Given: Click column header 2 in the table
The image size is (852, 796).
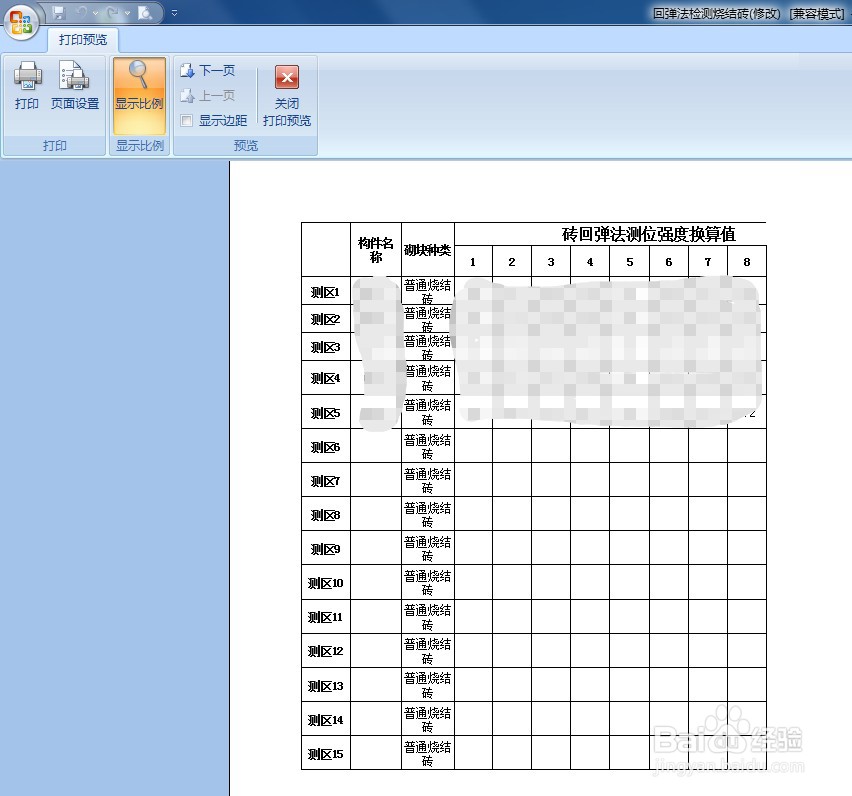Looking at the screenshot, I should click(512, 262).
